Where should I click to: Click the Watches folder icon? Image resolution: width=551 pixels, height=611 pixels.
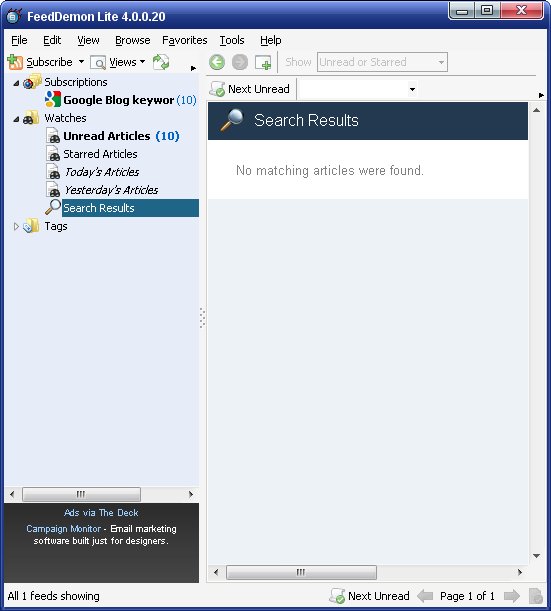(x=31, y=118)
